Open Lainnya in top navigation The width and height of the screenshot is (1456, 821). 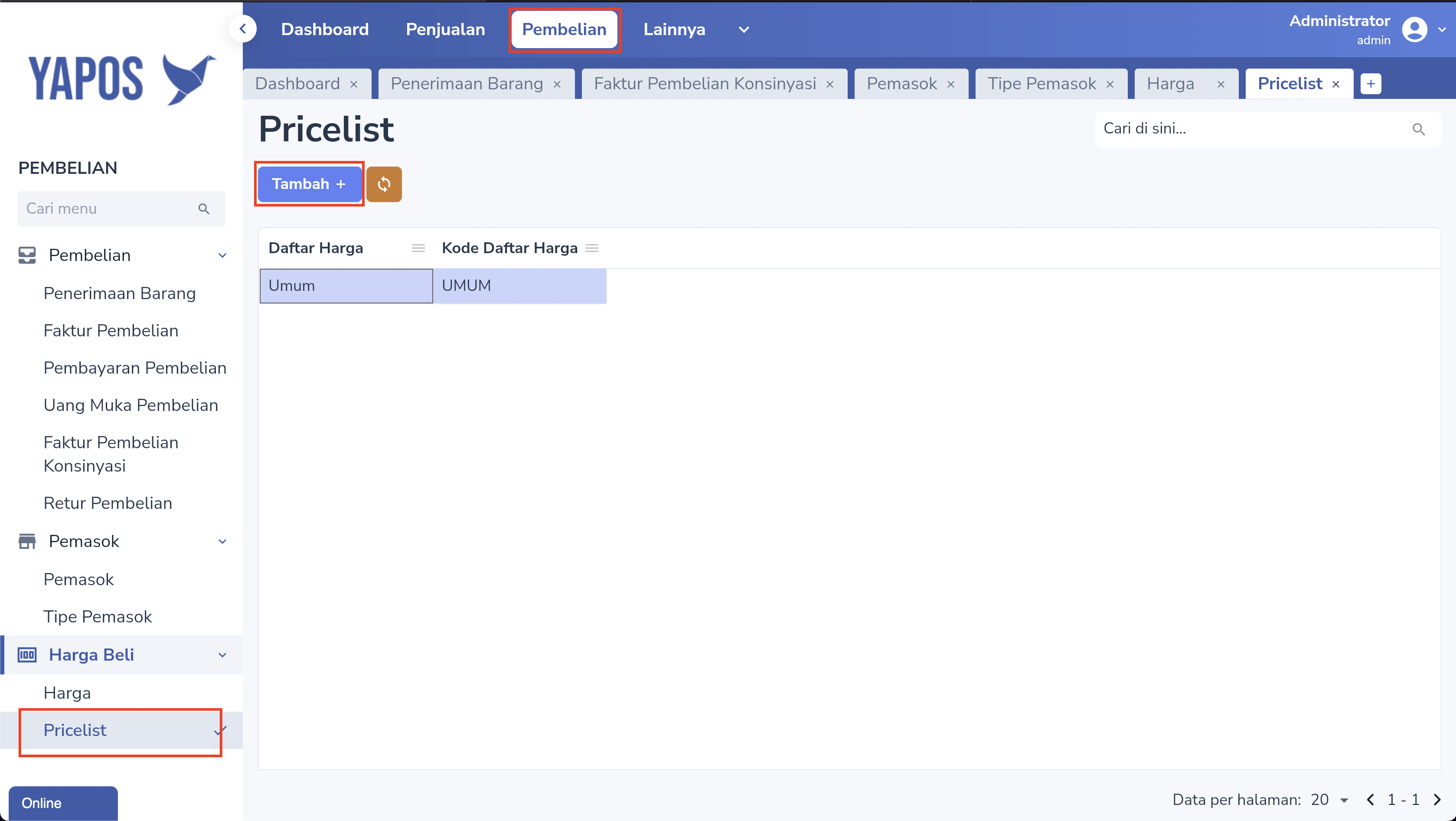coord(674,29)
